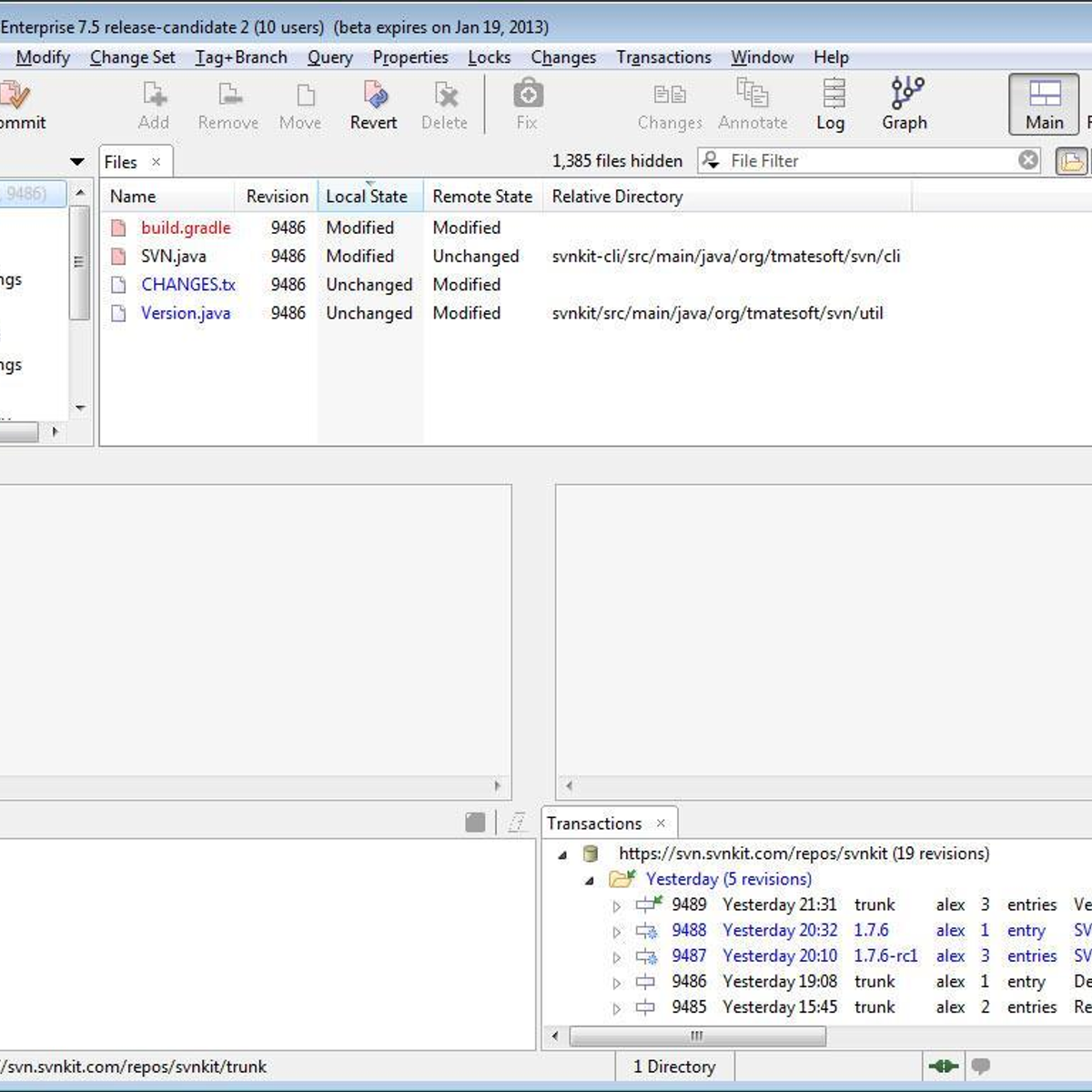Click the Delete toolbar icon
The height and width of the screenshot is (1092, 1092).
446,94
